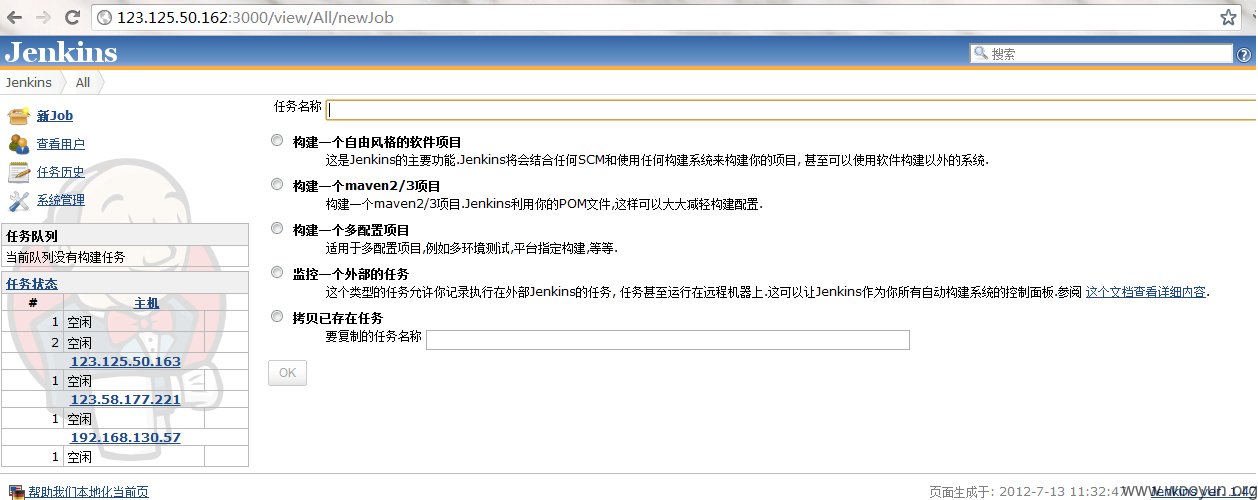The width and height of the screenshot is (1258, 500).
Task: Click the browser forward arrow
Action: pyautogui.click(x=44, y=17)
